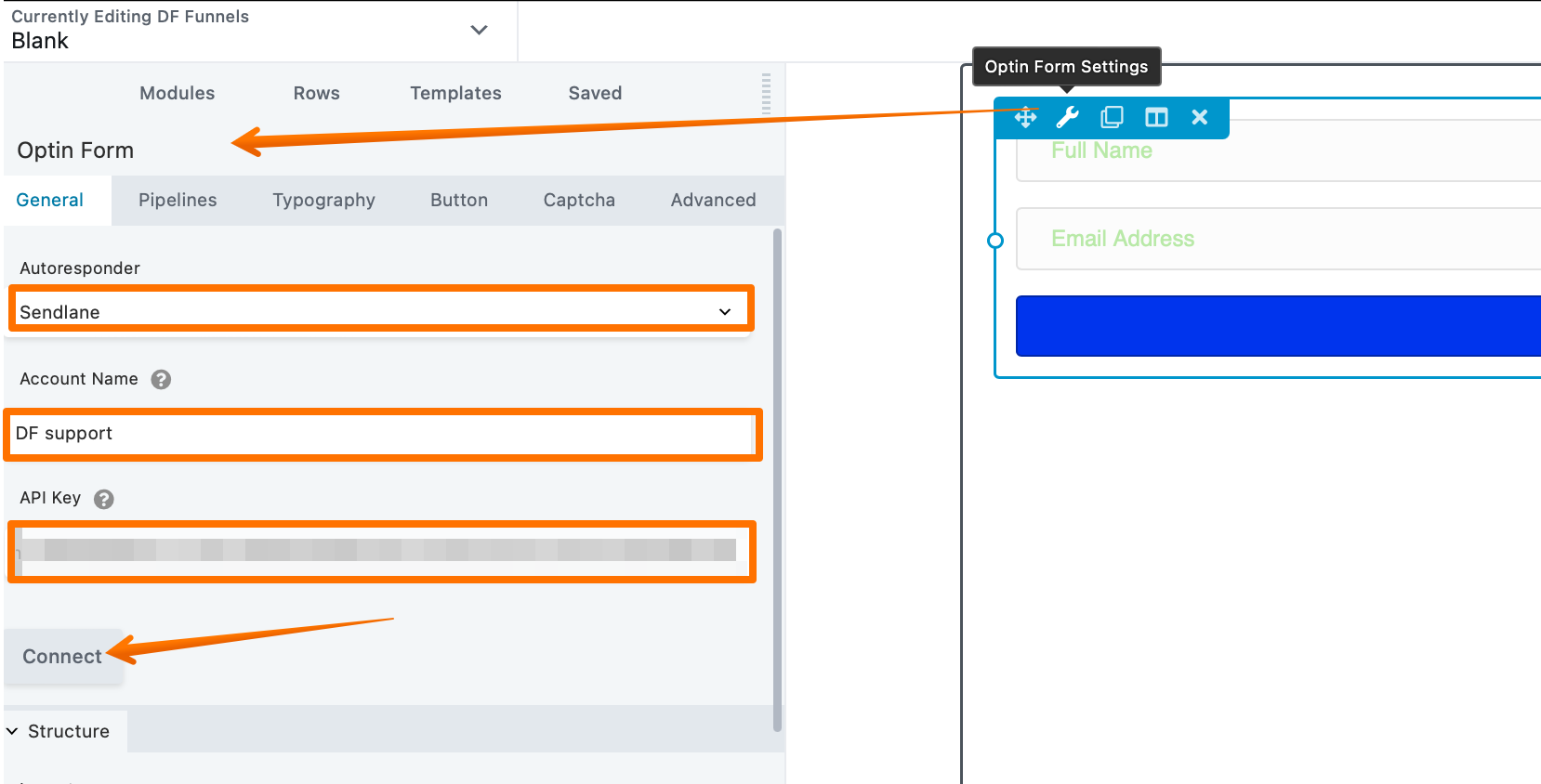
Task: Click the settings panel vertical scrollbar
Action: [x=777, y=480]
